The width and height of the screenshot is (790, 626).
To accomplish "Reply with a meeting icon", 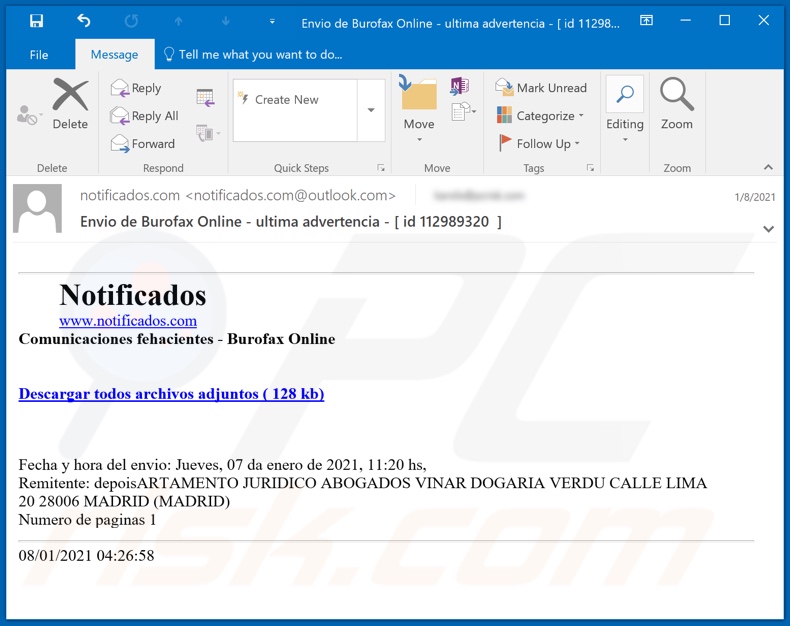I will [x=206, y=97].
